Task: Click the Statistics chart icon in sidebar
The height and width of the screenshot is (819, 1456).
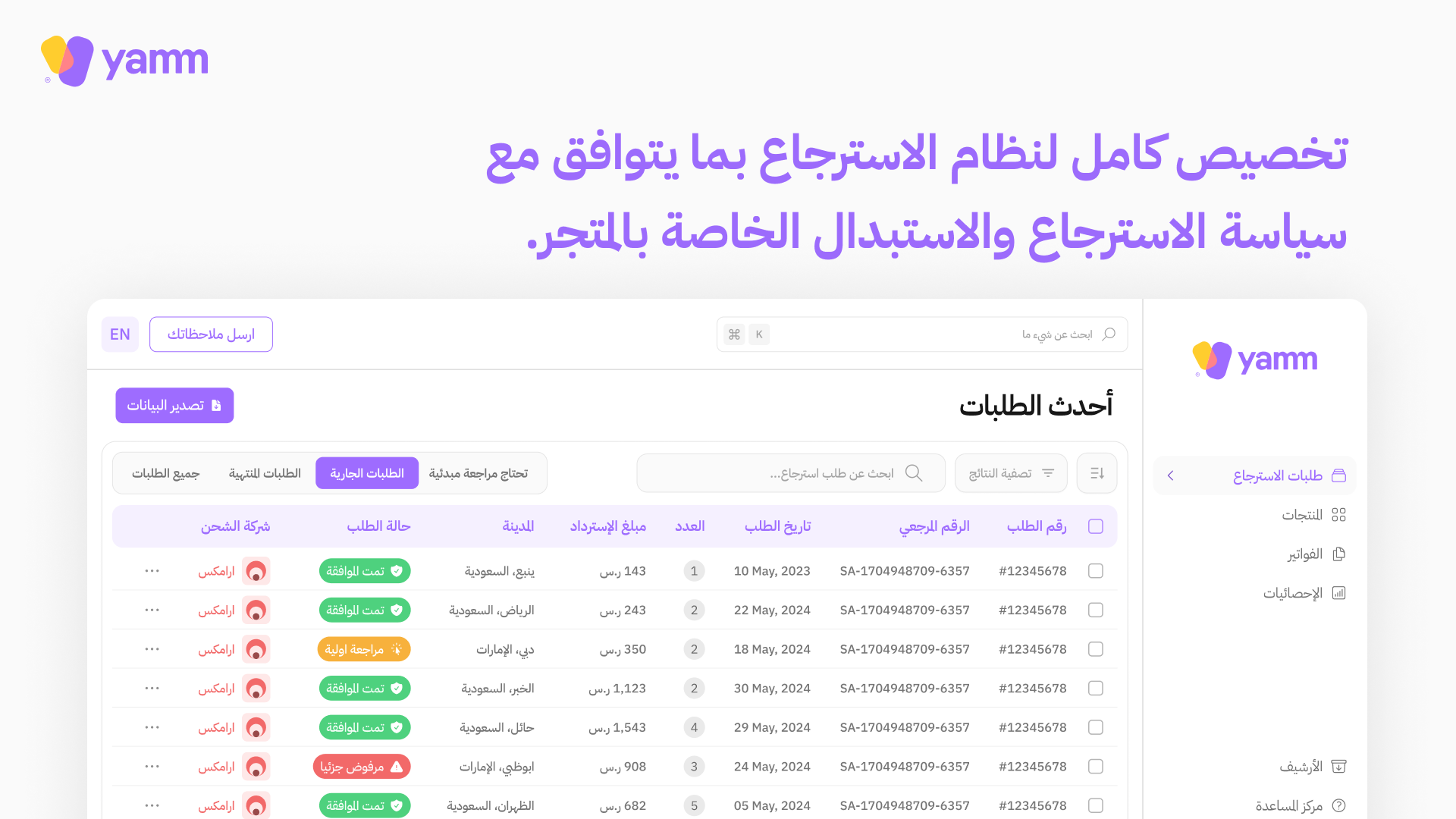Action: click(x=1338, y=593)
